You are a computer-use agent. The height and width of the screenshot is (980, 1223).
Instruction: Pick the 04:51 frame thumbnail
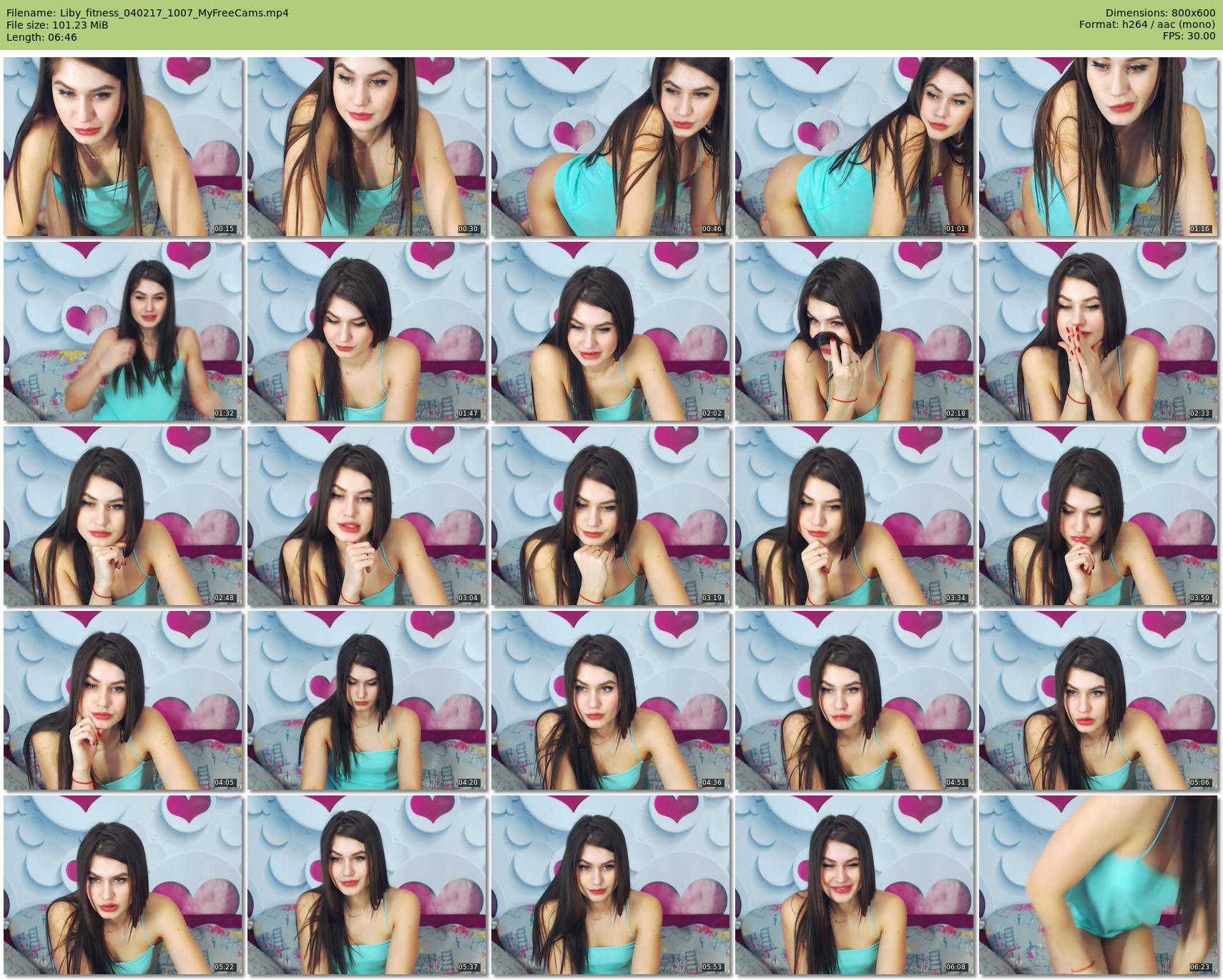pyautogui.click(x=855, y=700)
